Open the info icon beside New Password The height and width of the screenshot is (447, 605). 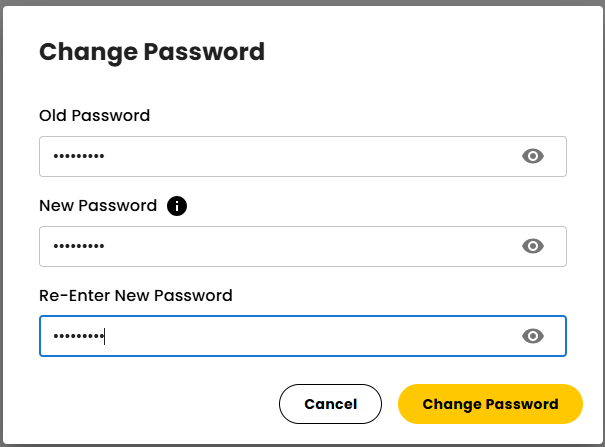click(x=177, y=206)
